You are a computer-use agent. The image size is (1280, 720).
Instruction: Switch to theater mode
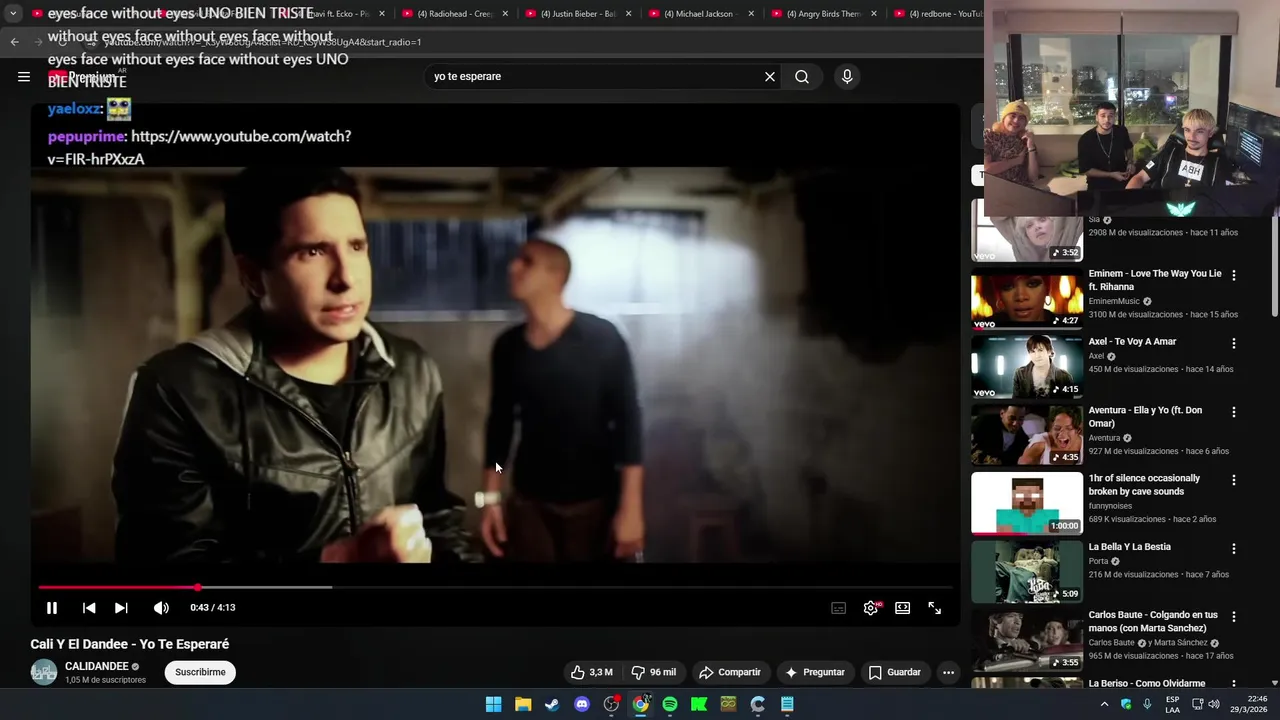tap(903, 608)
